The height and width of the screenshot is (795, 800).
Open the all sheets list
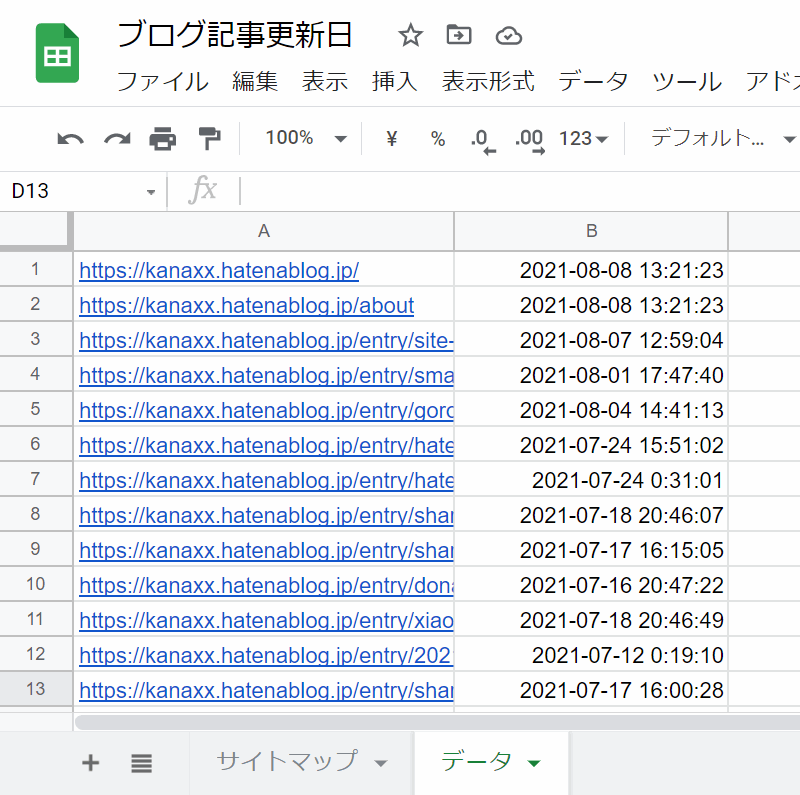click(x=141, y=762)
